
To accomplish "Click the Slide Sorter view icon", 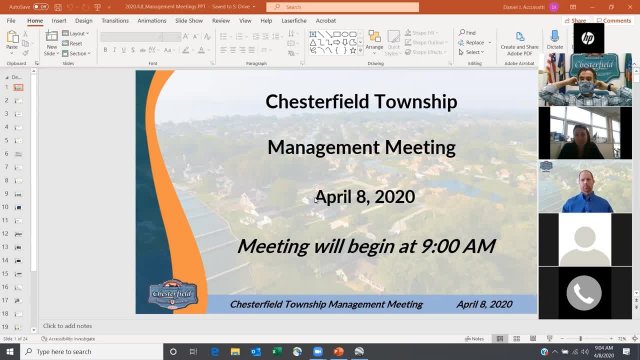I will pyautogui.click(x=516, y=339).
